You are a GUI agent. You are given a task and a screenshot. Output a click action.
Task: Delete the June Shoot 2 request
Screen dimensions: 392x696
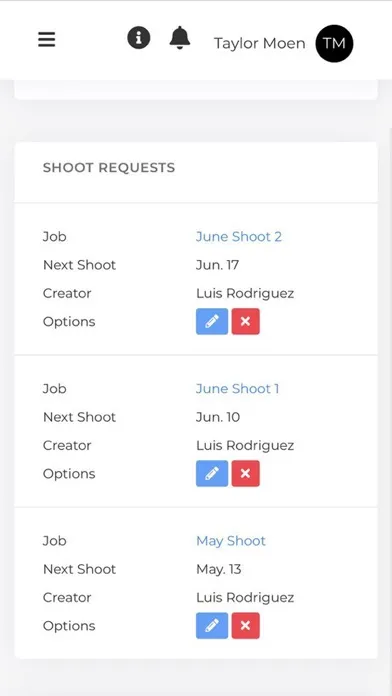point(245,321)
